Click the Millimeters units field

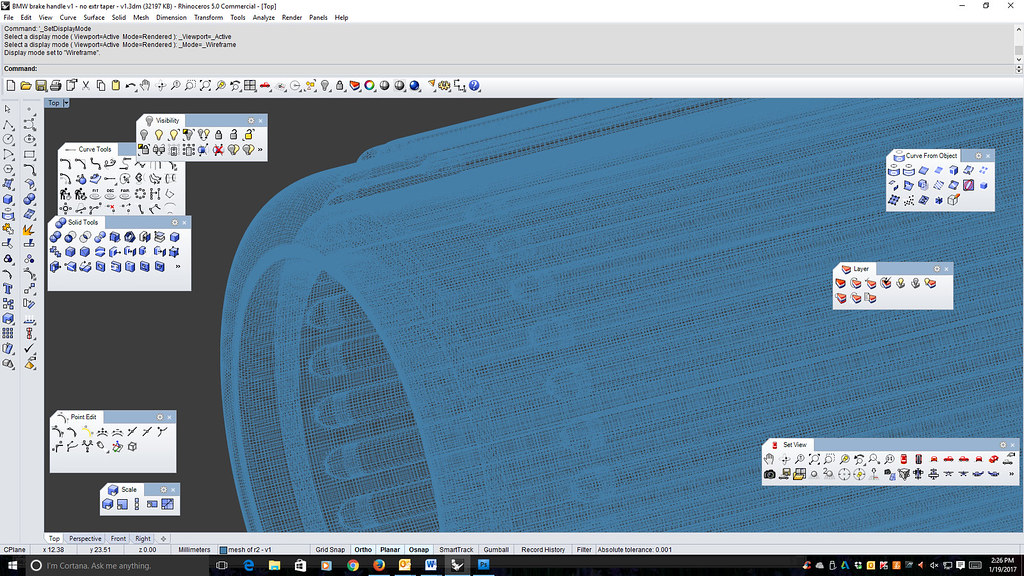pos(194,549)
